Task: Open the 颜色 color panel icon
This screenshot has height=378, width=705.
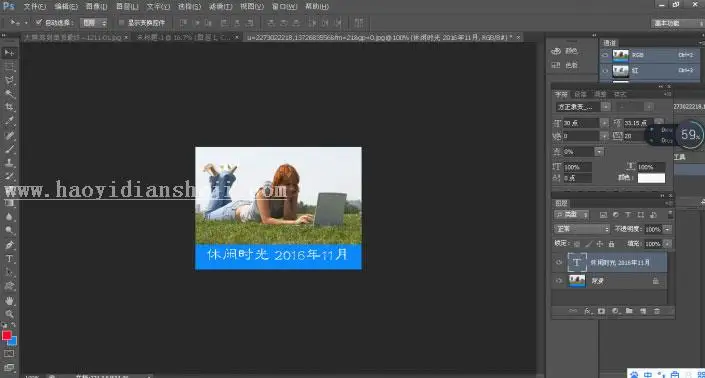Action: pos(556,51)
